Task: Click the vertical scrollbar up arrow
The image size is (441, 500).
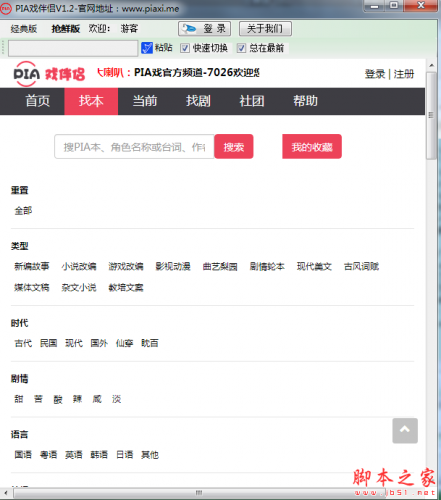Action: [x=431, y=65]
